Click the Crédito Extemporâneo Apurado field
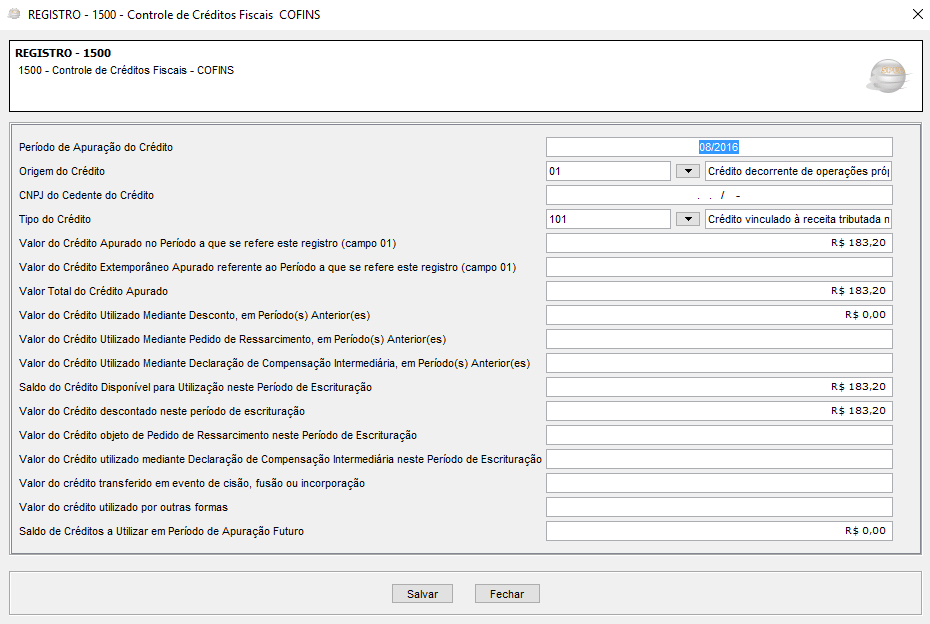 click(719, 267)
